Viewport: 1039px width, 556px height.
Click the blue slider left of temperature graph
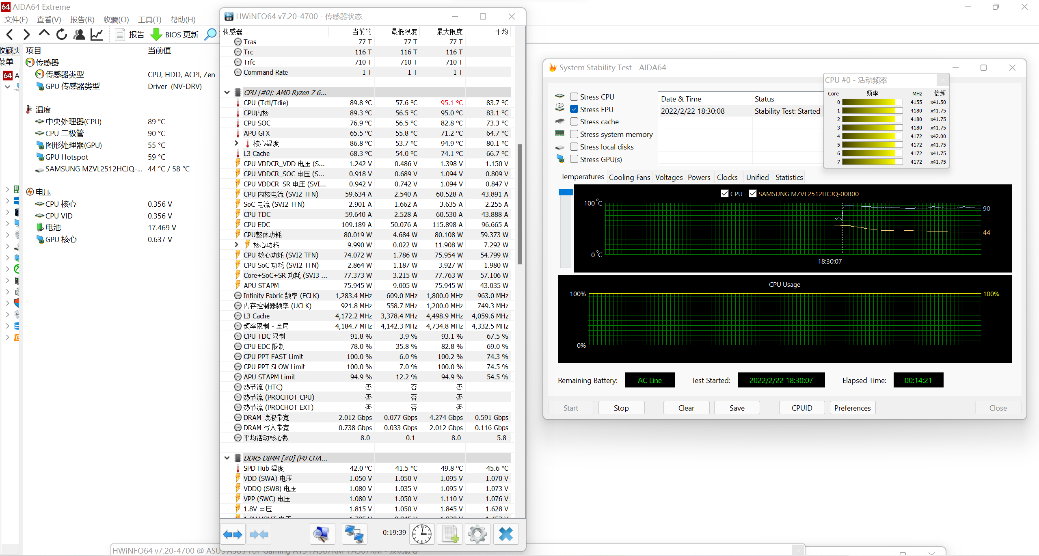[565, 192]
